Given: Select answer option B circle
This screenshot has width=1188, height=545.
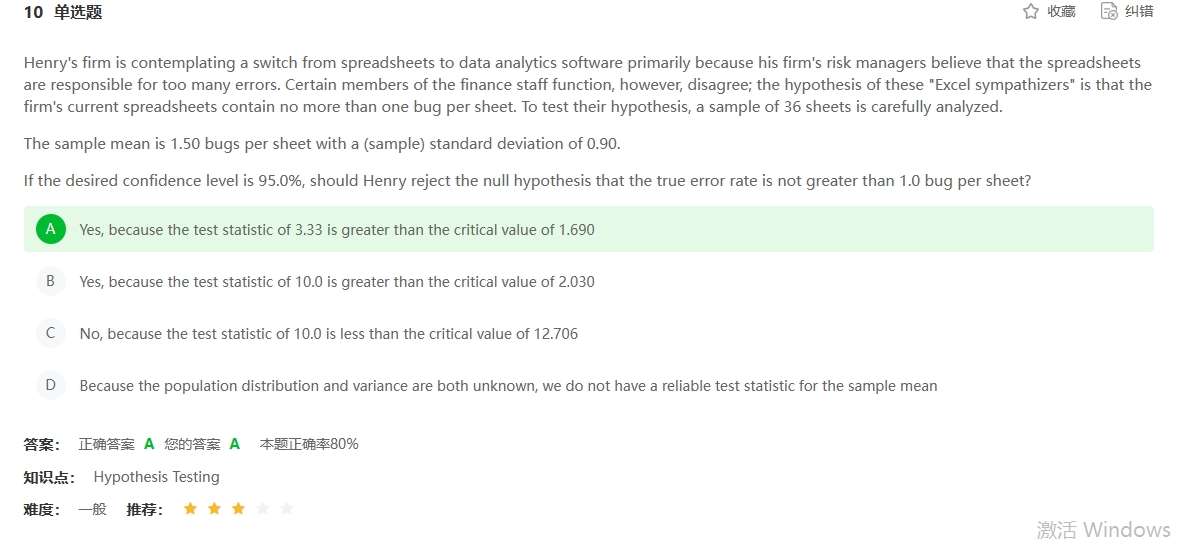Looking at the screenshot, I should pyautogui.click(x=50, y=281).
